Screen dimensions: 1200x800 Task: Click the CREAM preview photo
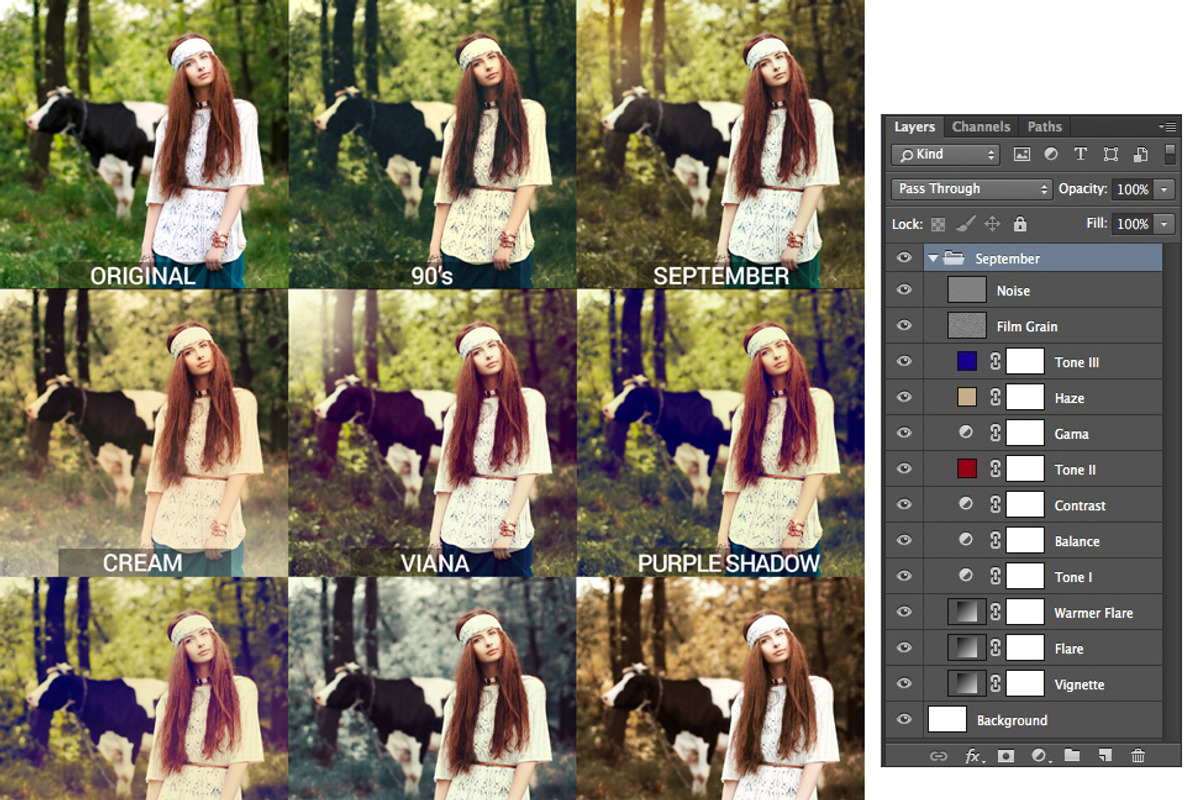(144, 433)
